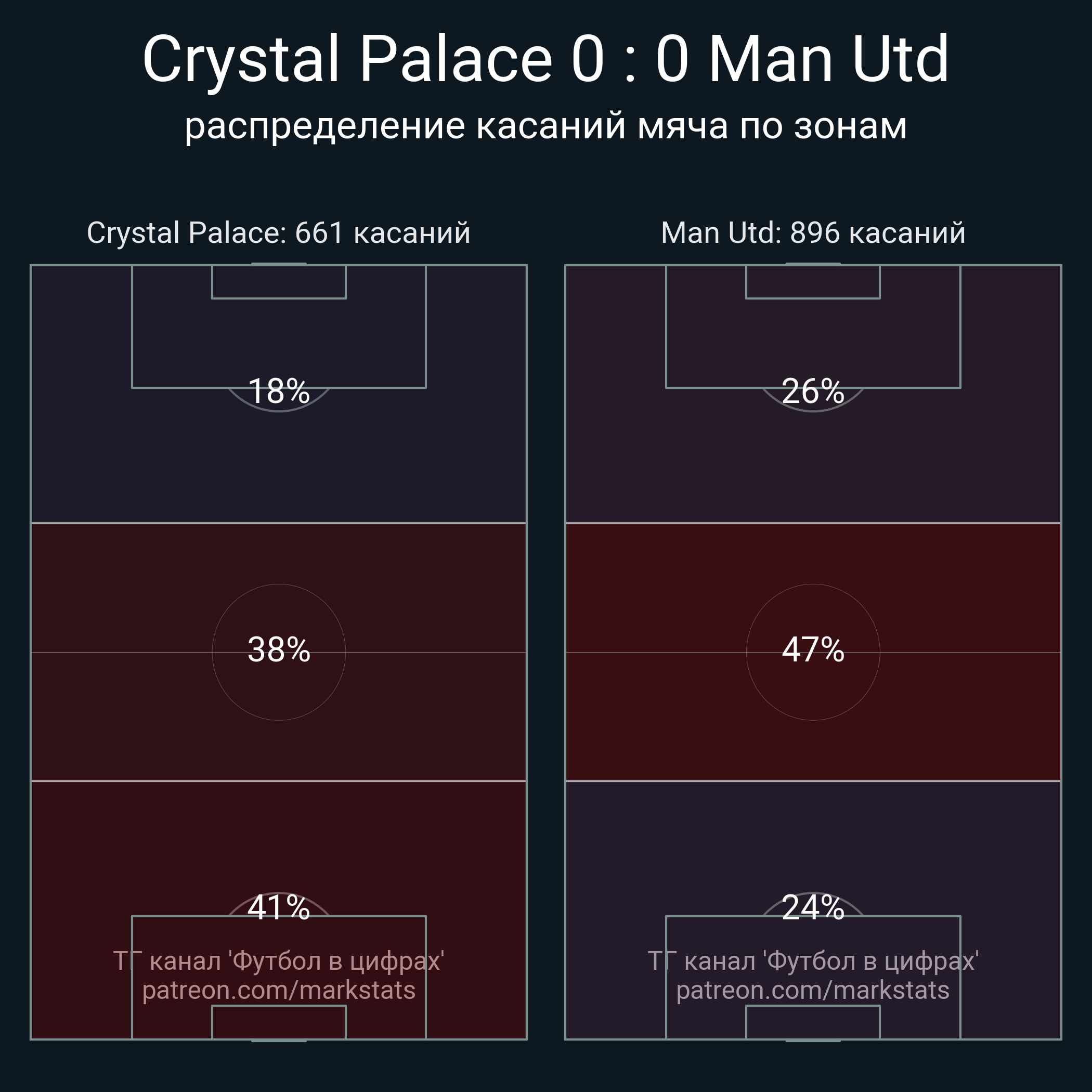Viewport: 1092px width, 1092px height.
Task: Click ТГ канал 'Футбол в цифрах' on left pitch
Action: coord(279,961)
